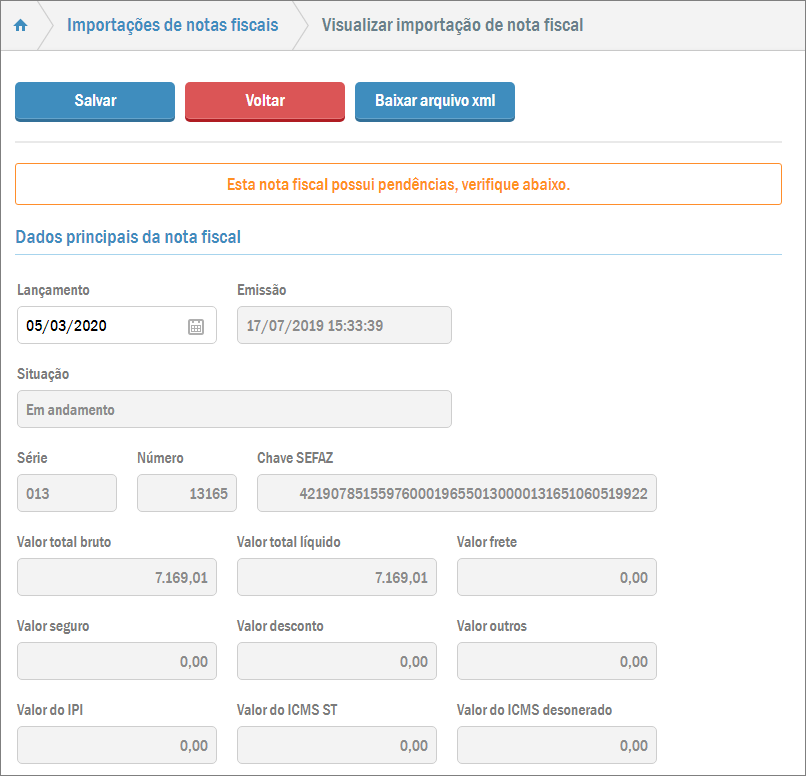Click the Valor total líquido field
The image size is (806, 776).
[x=336, y=578]
